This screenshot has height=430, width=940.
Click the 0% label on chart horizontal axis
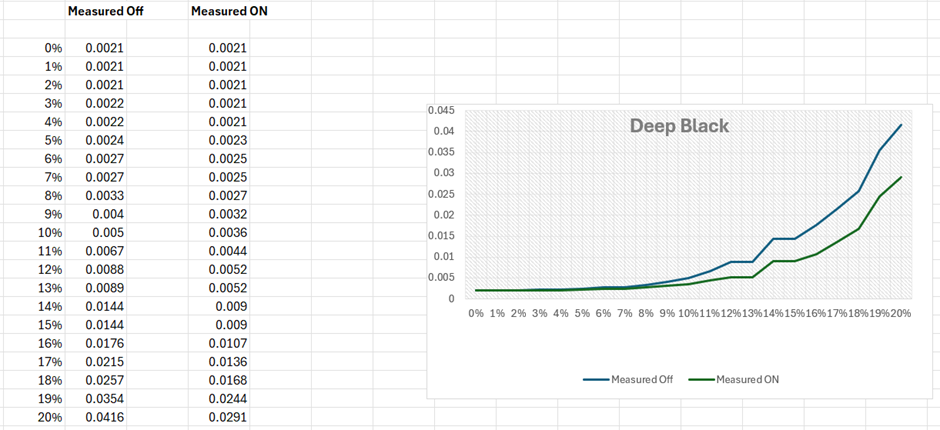point(476,313)
